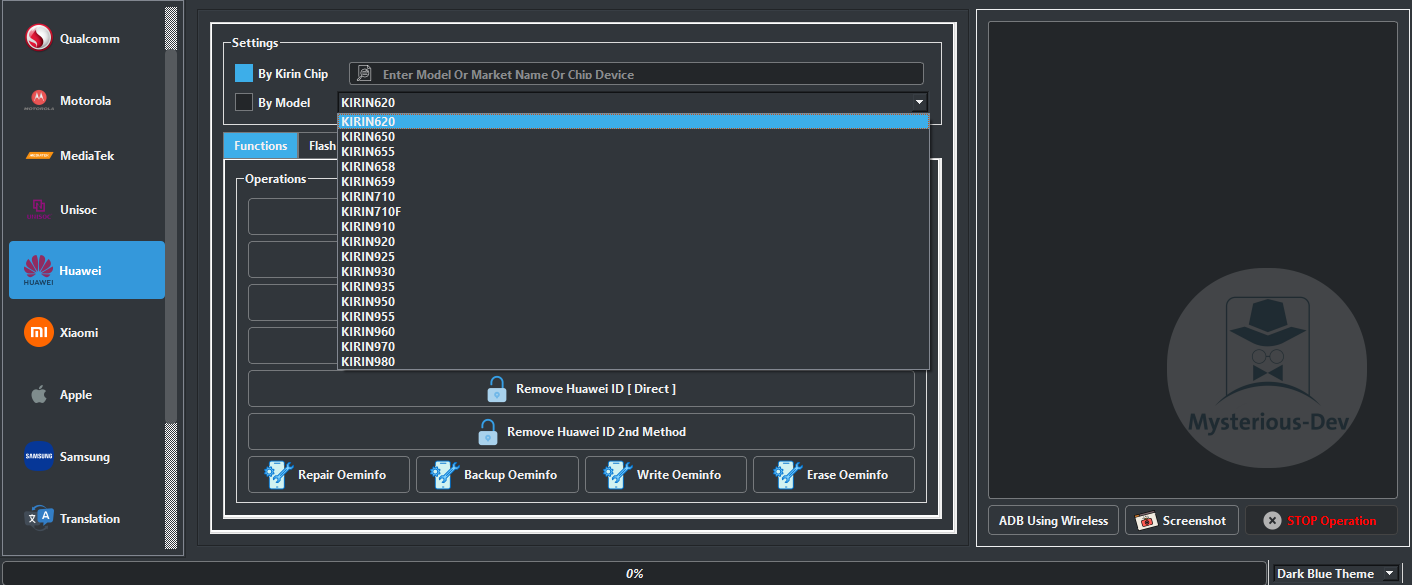
Task: Click the padlock icon on Direct removal
Action: coord(496,389)
